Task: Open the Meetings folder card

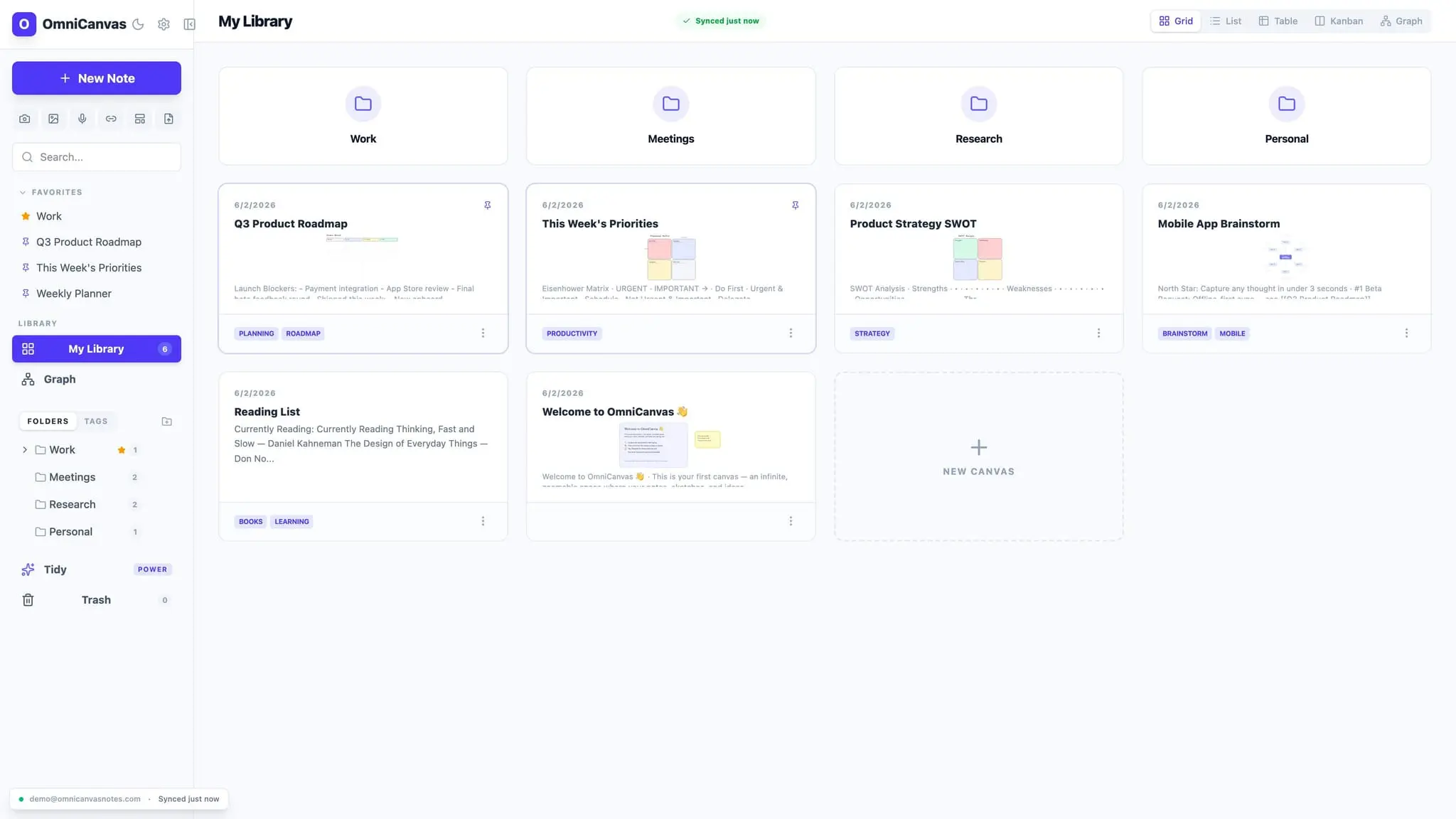Action: (x=671, y=117)
